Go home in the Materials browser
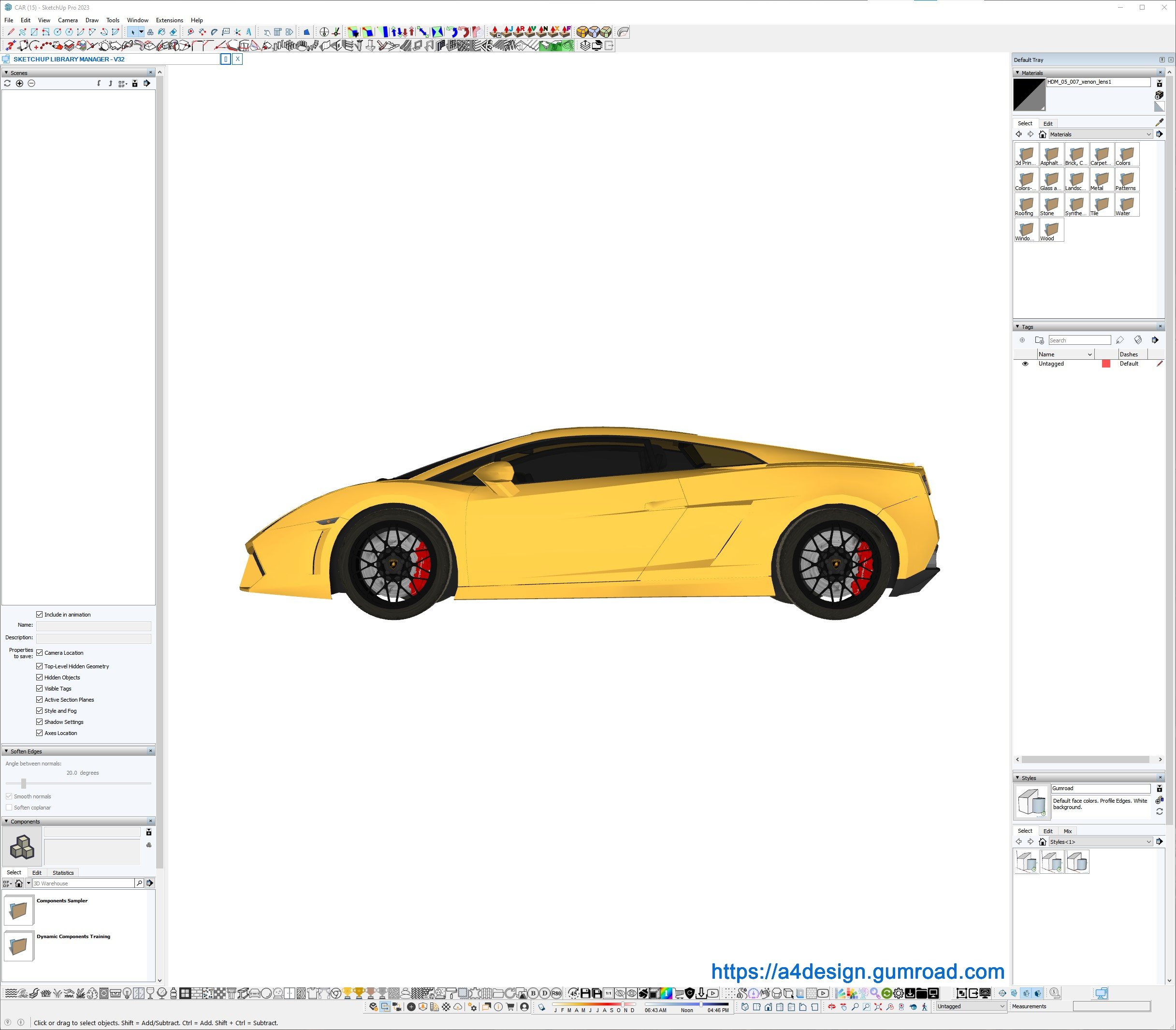Image resolution: width=1176 pixels, height=1030 pixels. click(1042, 134)
